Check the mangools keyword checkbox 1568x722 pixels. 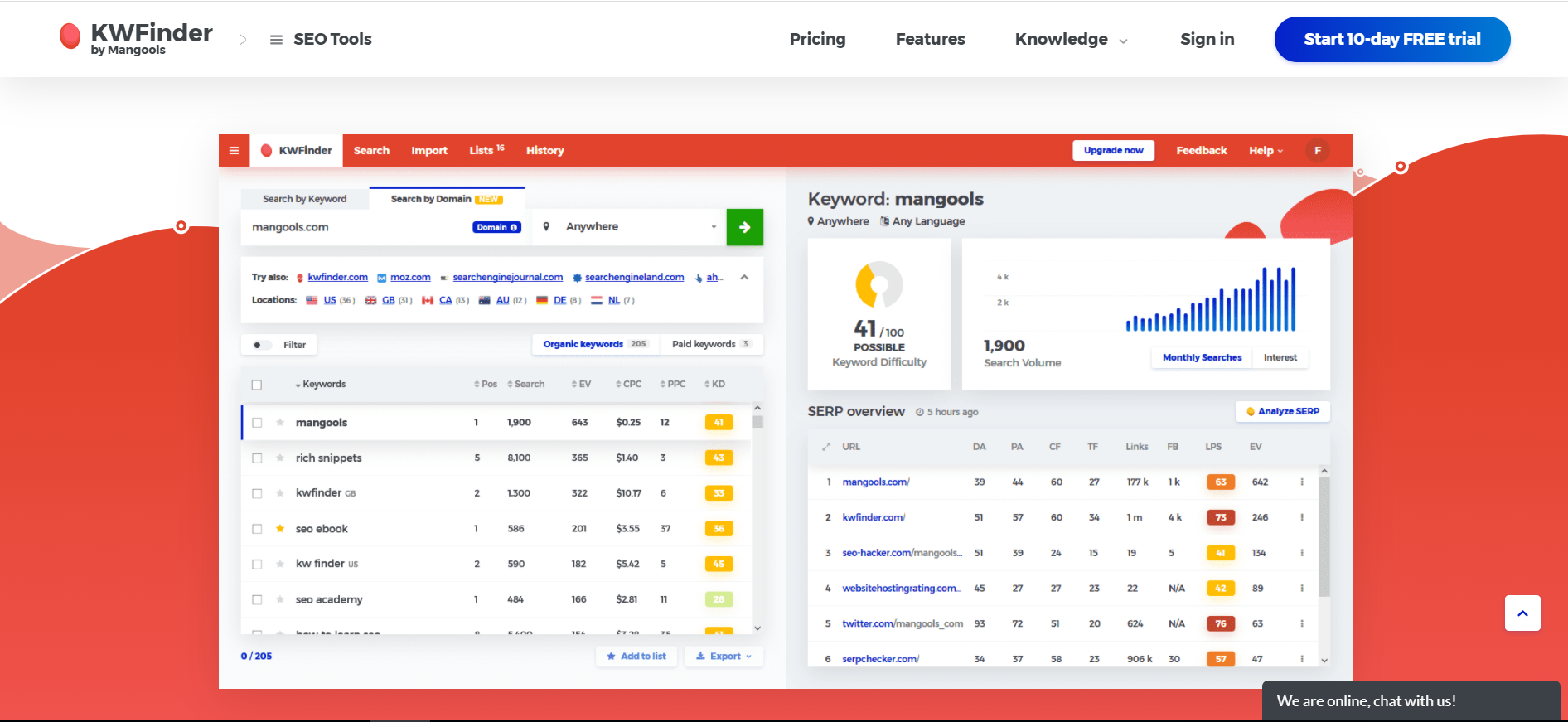257,423
